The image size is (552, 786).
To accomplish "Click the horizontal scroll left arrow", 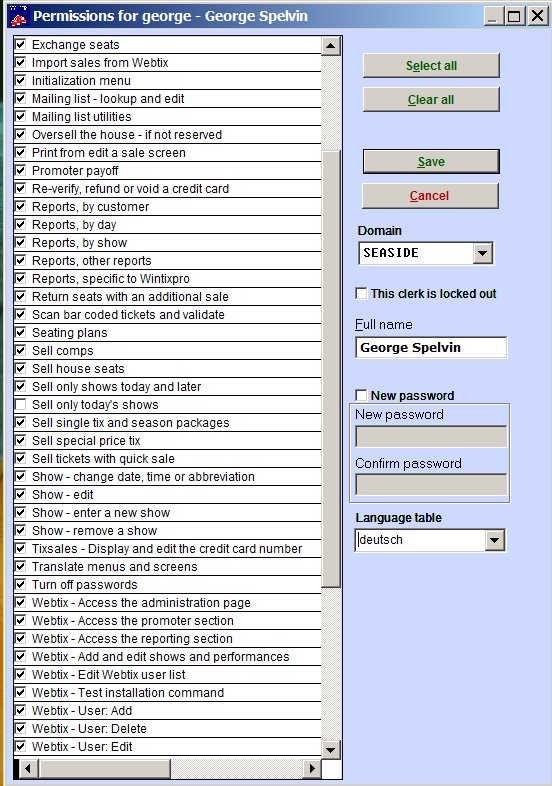I will pyautogui.click(x=27, y=768).
